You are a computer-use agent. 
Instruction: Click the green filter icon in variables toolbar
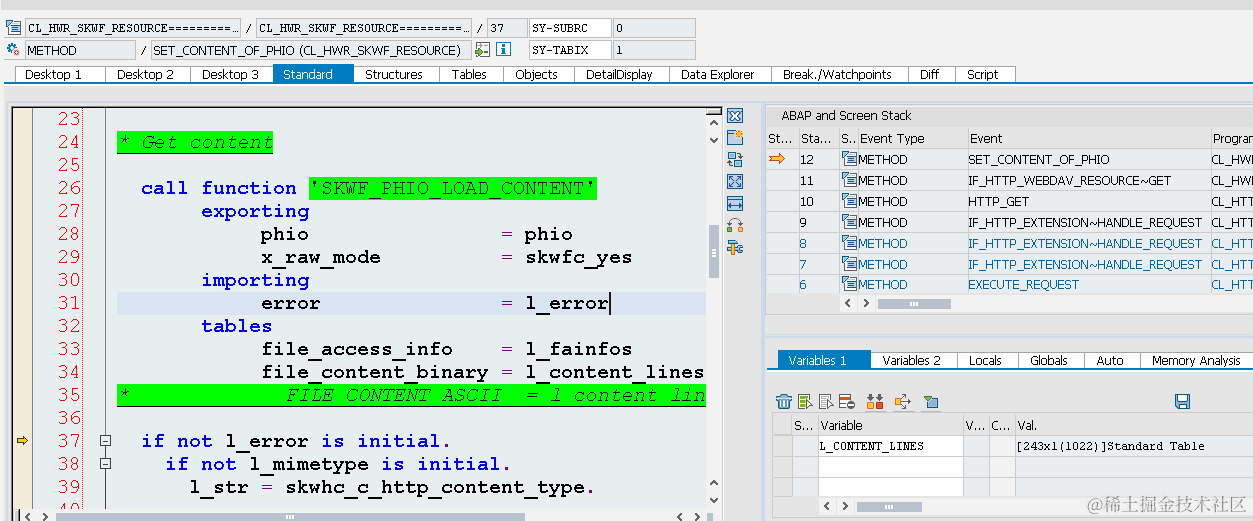click(931, 402)
